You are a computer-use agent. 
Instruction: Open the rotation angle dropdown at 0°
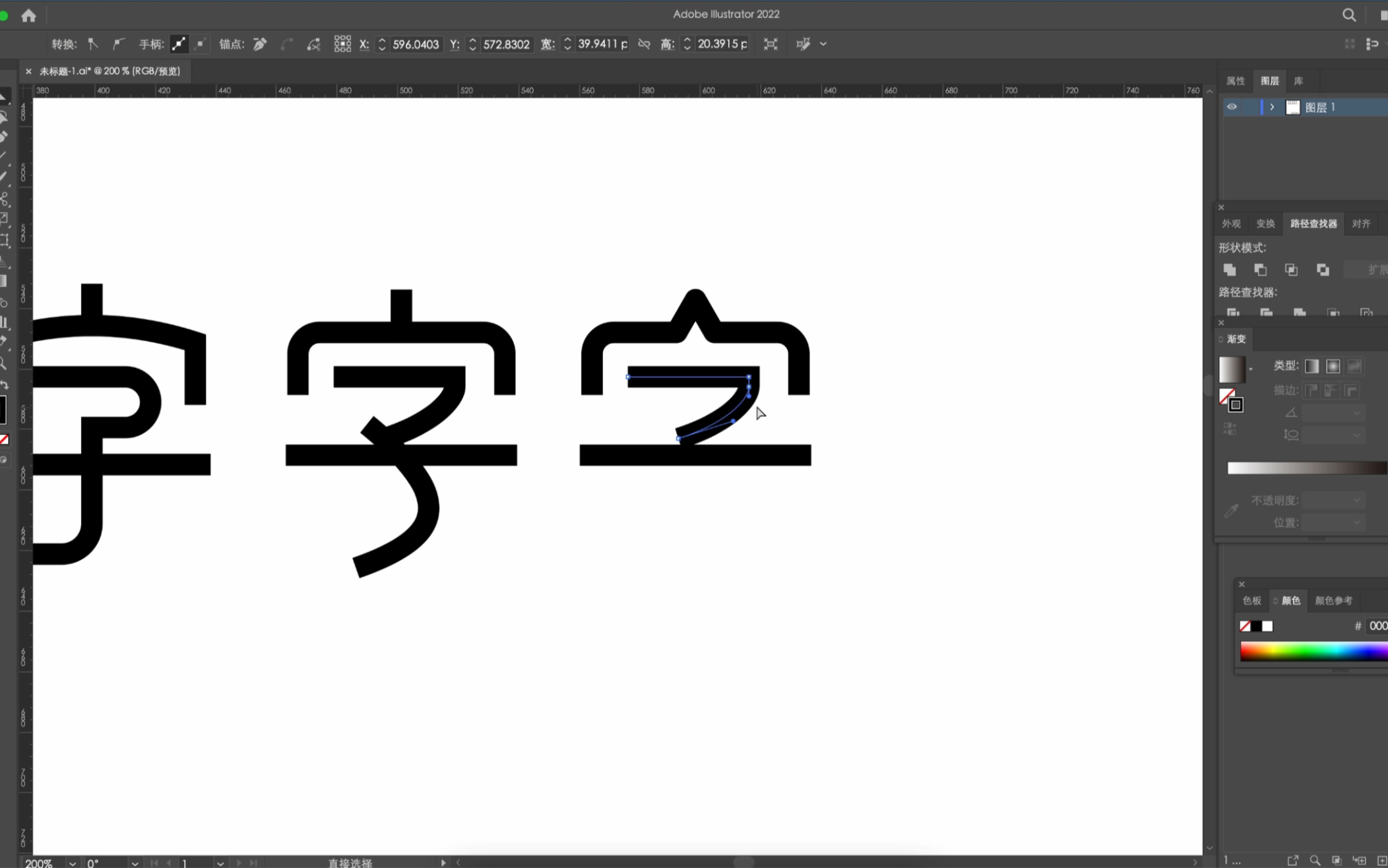[x=135, y=863]
